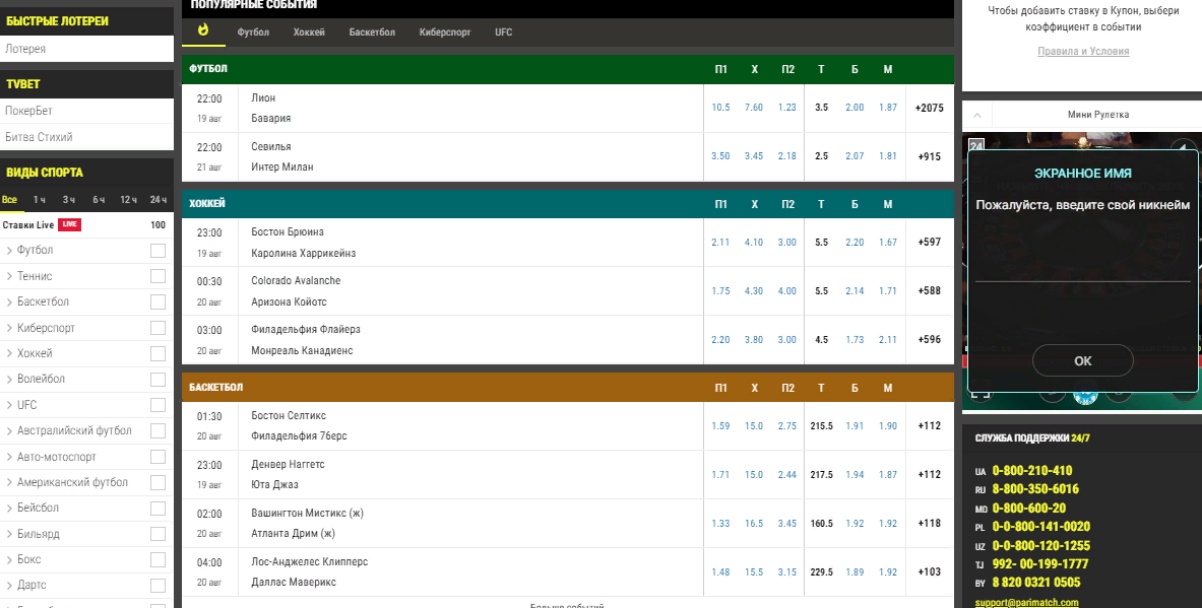Screen dimensions: 1202x608
Task: Show +915 markets for Севилья vs Интер Милан
Action: (x=929, y=157)
